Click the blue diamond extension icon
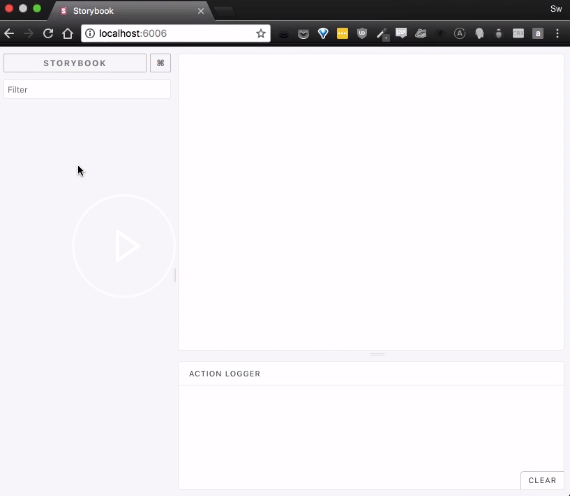The height and width of the screenshot is (496, 570). 323,33
